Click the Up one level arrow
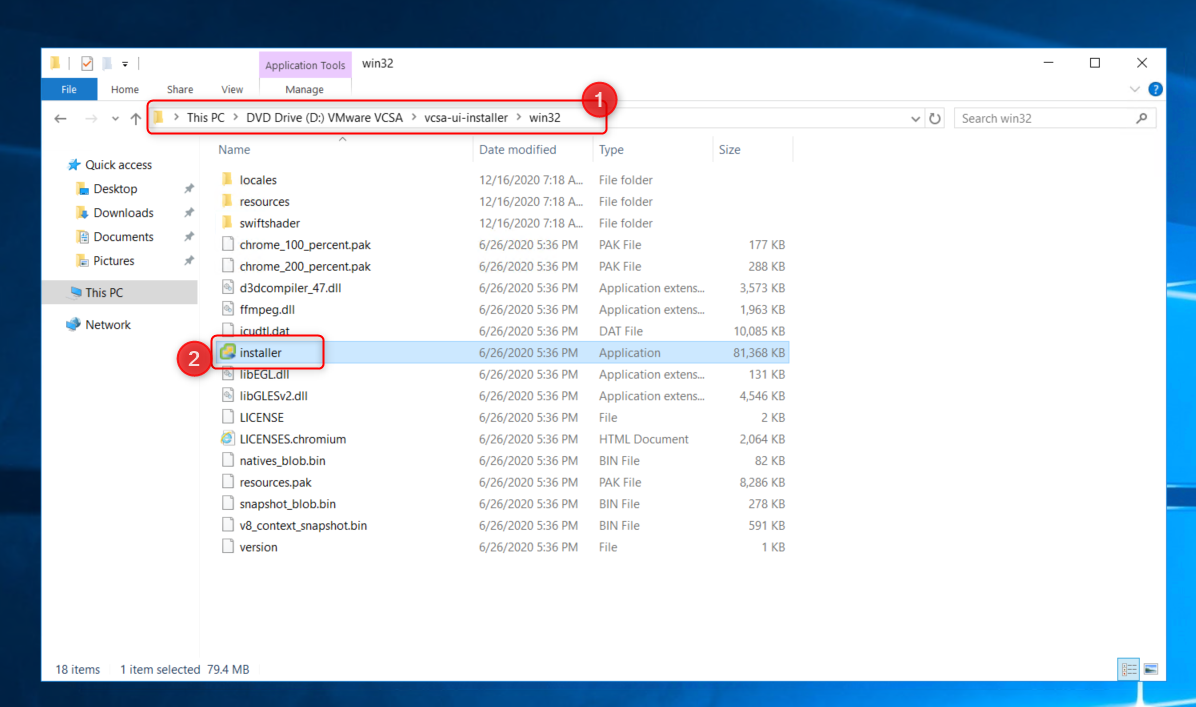1196x707 pixels. point(136,119)
